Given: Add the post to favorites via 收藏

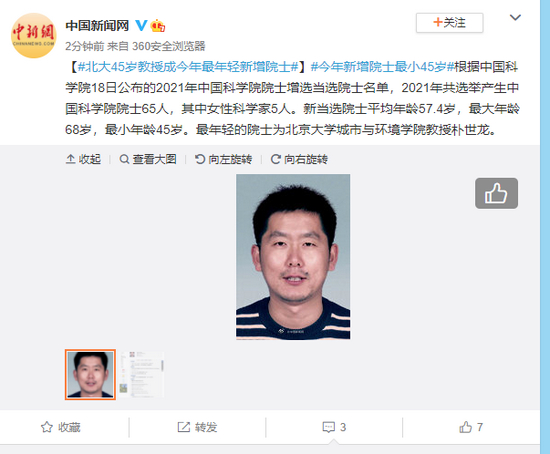Looking at the screenshot, I should click(61, 427).
